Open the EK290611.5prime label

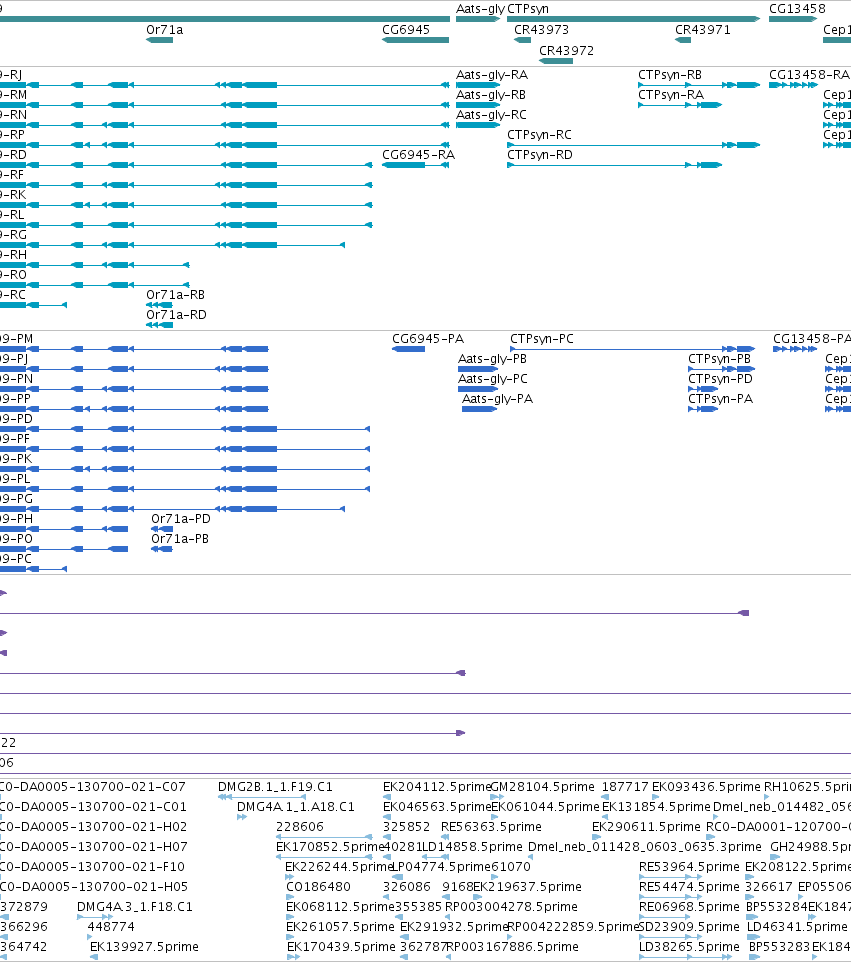pos(646,827)
